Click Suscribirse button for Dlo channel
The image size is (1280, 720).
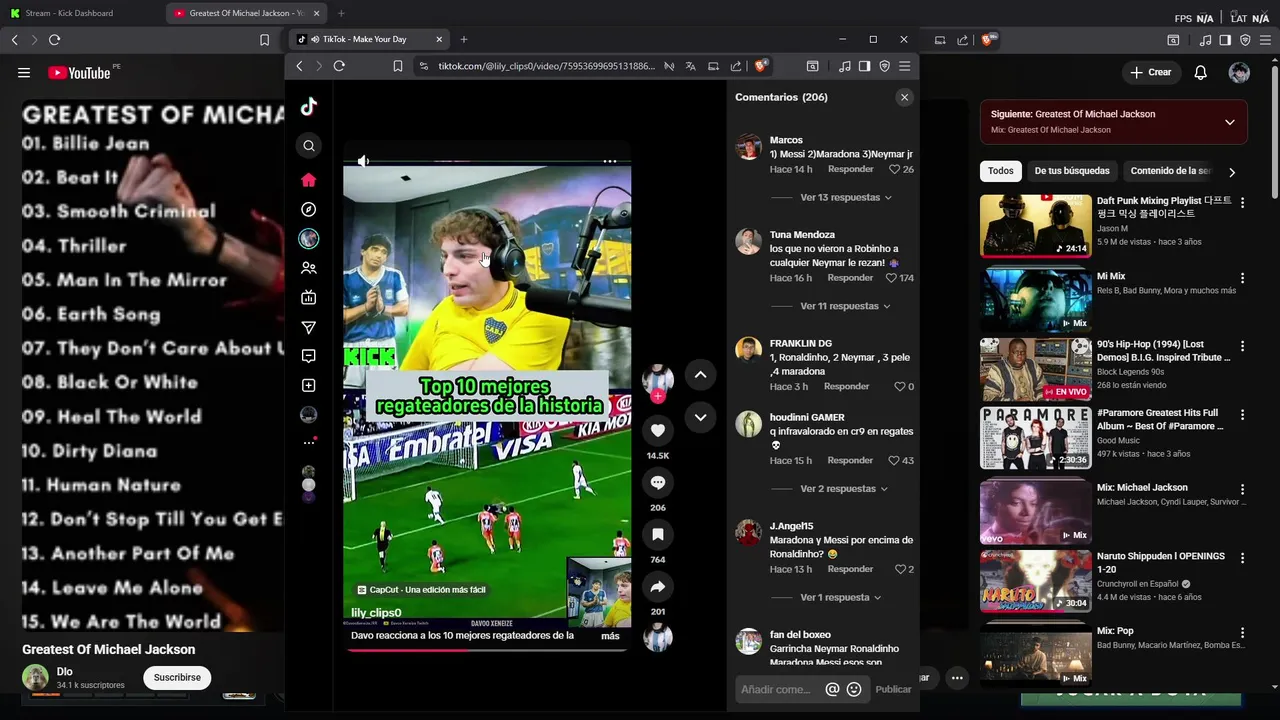pos(177,677)
